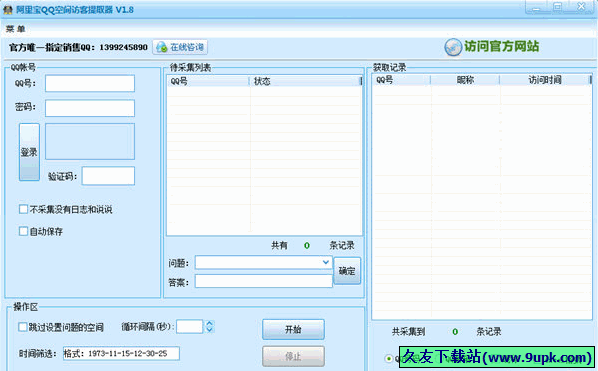Click the captcha image box

(x=90, y=141)
